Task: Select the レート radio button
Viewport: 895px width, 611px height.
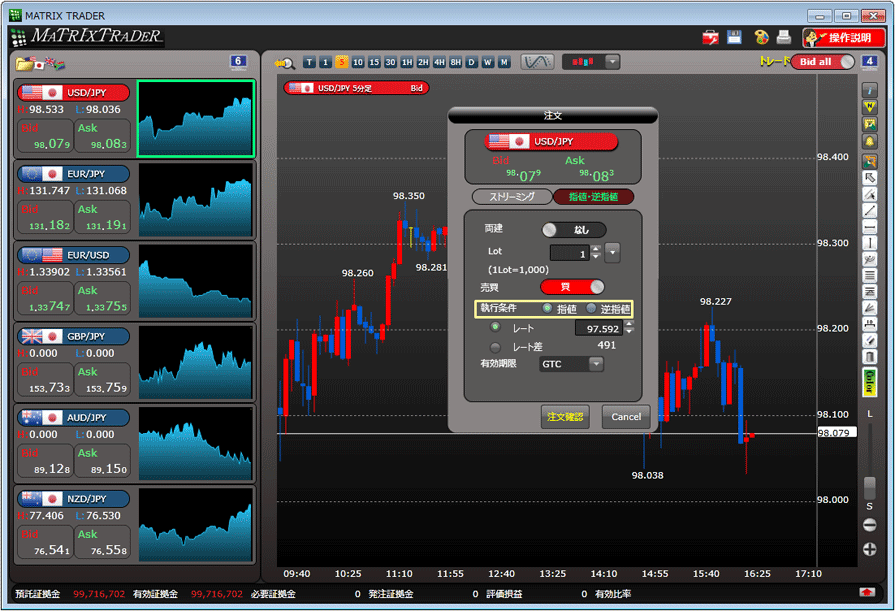Action: (x=495, y=328)
